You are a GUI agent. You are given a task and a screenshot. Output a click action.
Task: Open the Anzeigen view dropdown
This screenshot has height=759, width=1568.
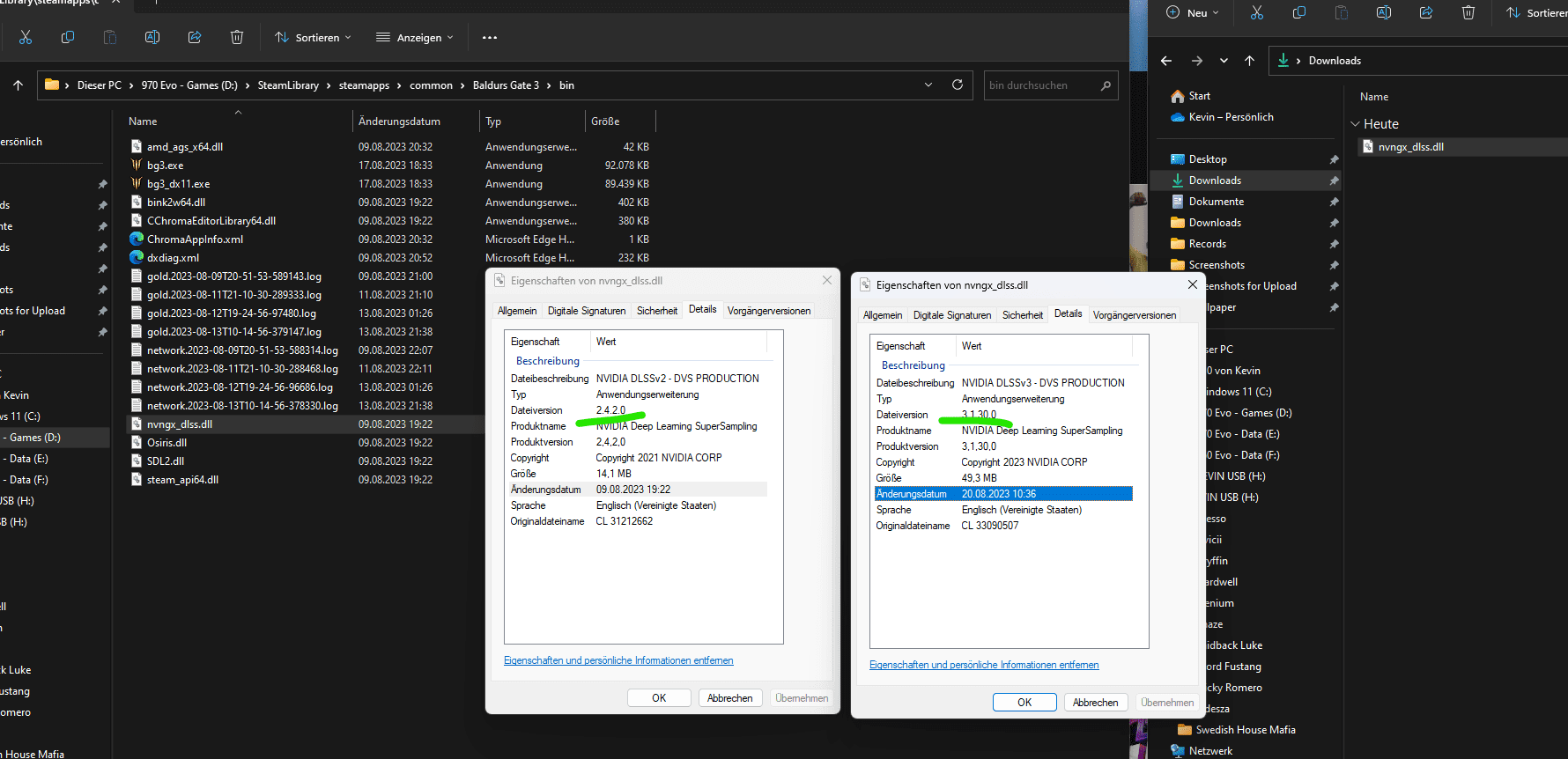coord(414,38)
